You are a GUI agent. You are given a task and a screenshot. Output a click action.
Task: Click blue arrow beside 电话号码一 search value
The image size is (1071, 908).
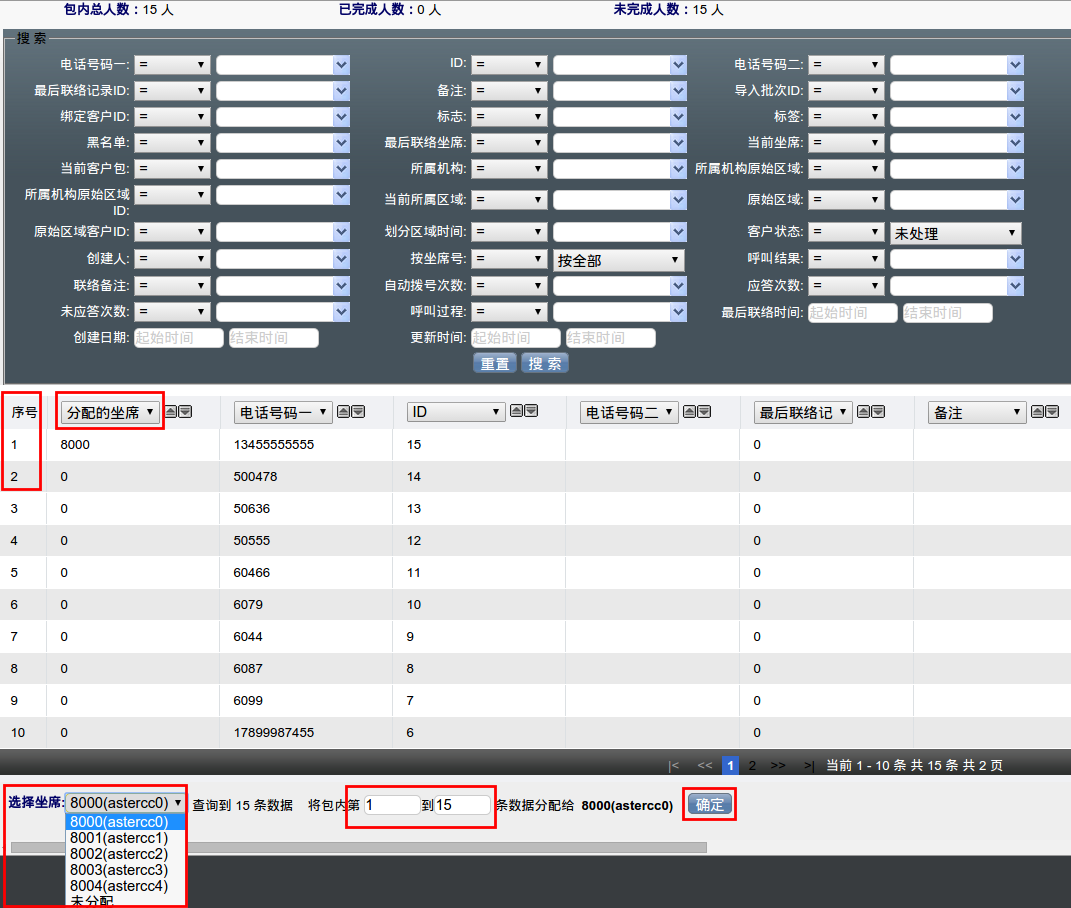[x=342, y=65]
